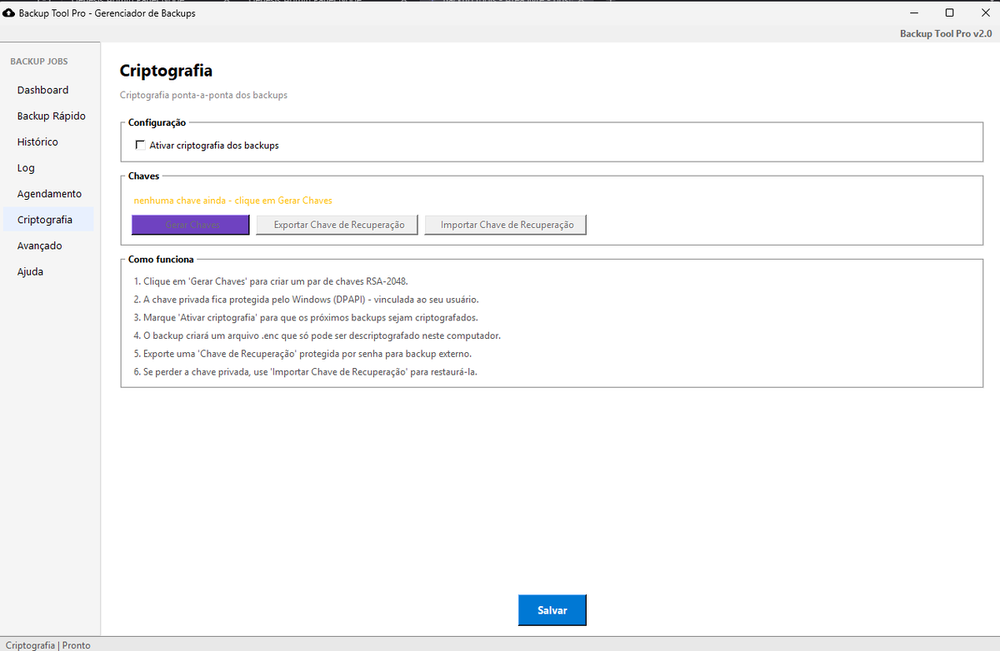1000x651 pixels.
Task: Click the subtitle 'Criptografia ponta-a-ponta dos backups'
Action: tap(203, 95)
